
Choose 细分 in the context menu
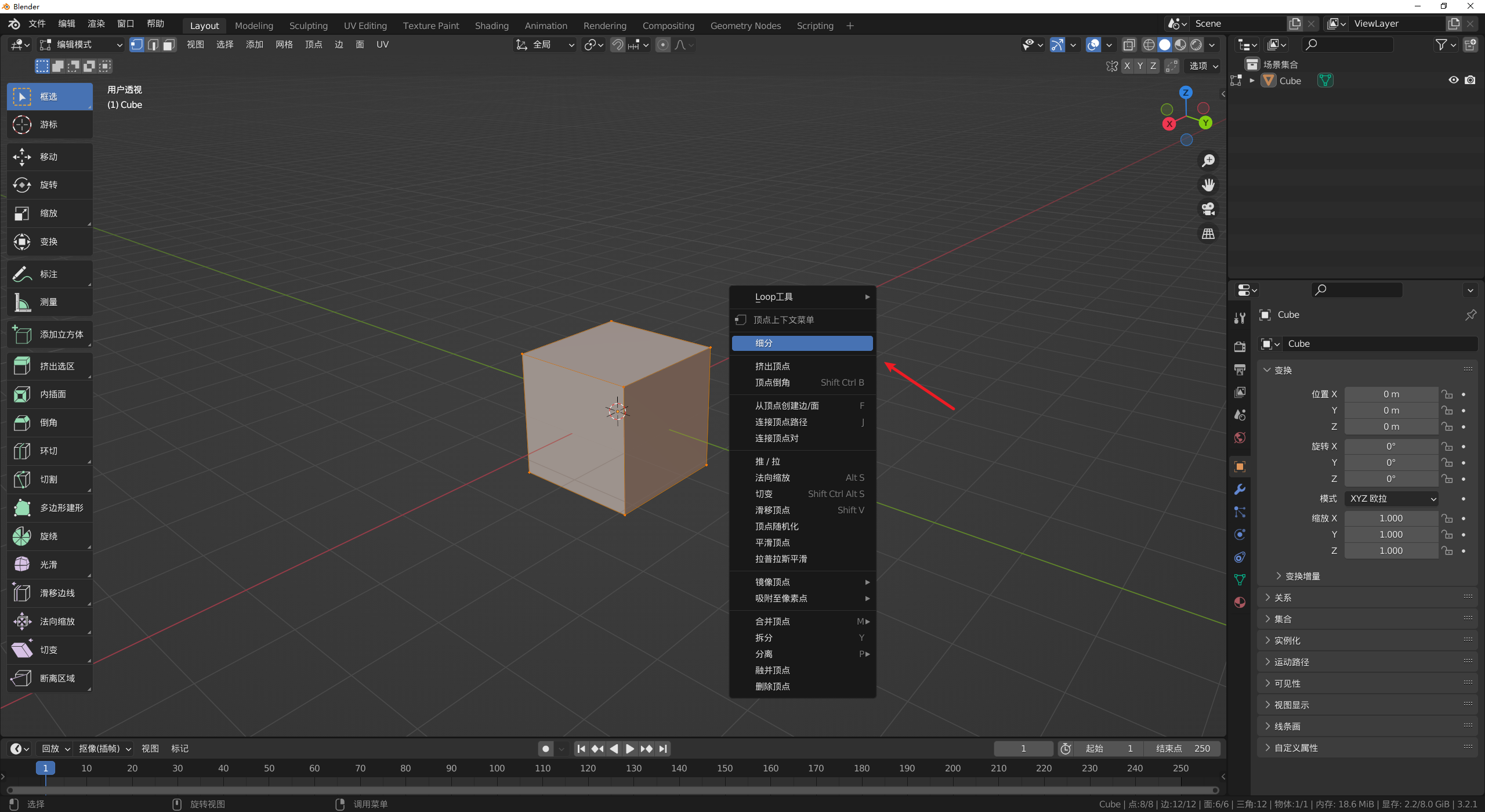click(802, 343)
